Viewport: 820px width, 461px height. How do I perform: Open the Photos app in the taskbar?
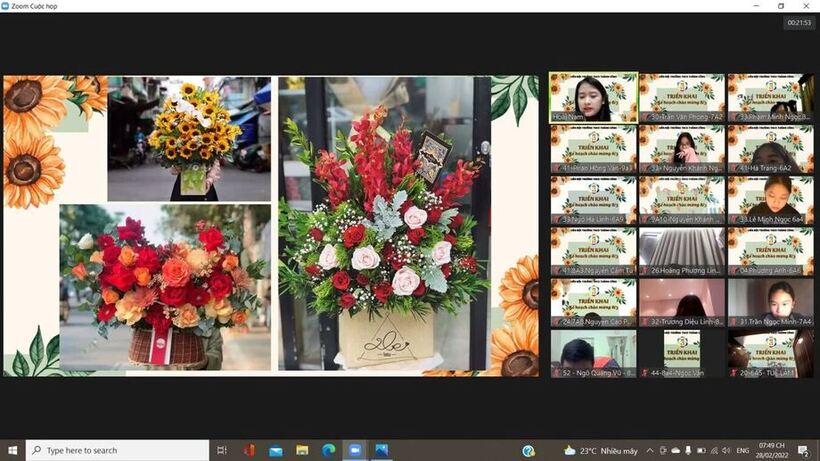tap(381, 450)
